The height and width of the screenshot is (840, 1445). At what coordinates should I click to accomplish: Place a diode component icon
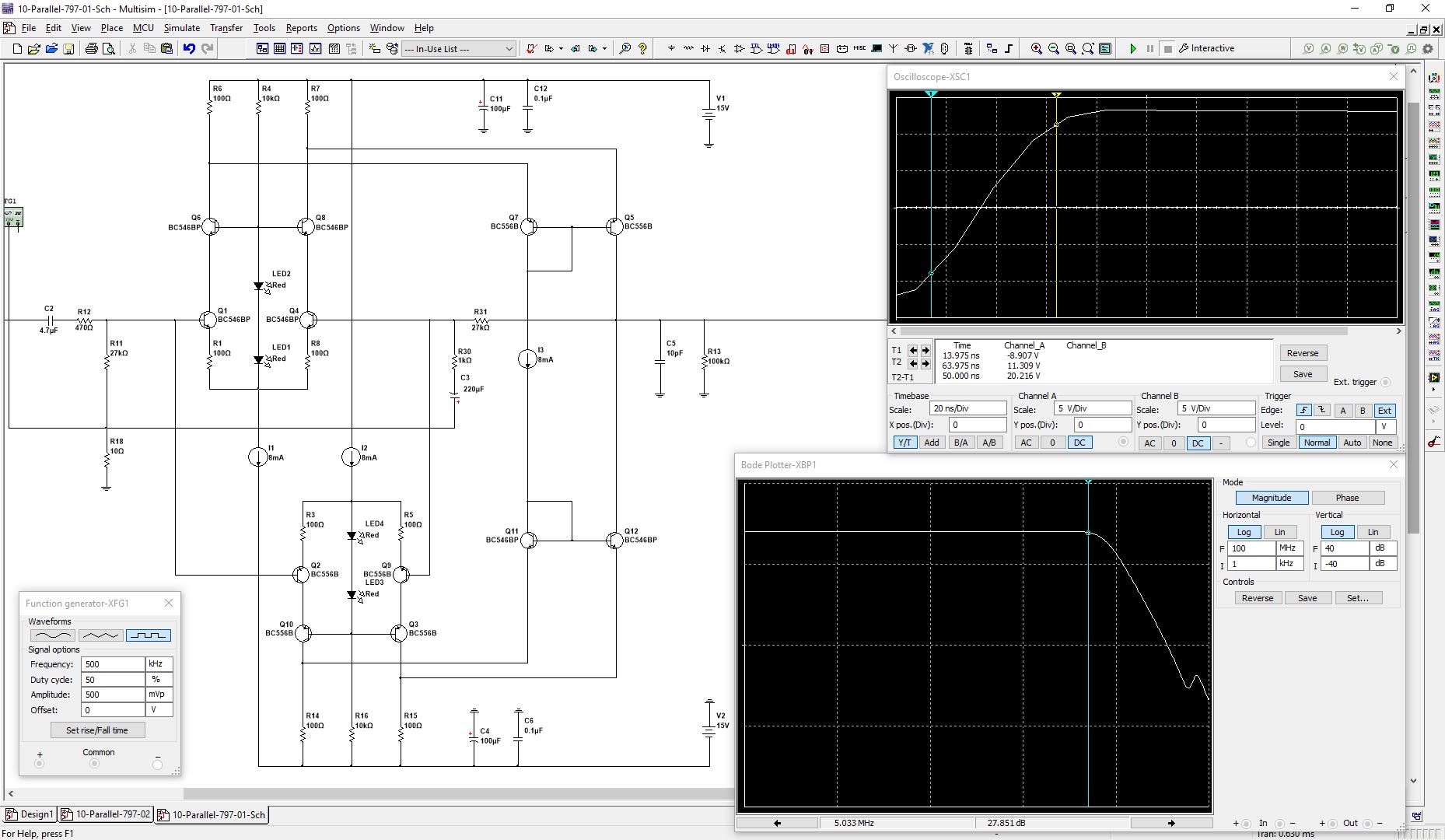pyautogui.click(x=705, y=48)
